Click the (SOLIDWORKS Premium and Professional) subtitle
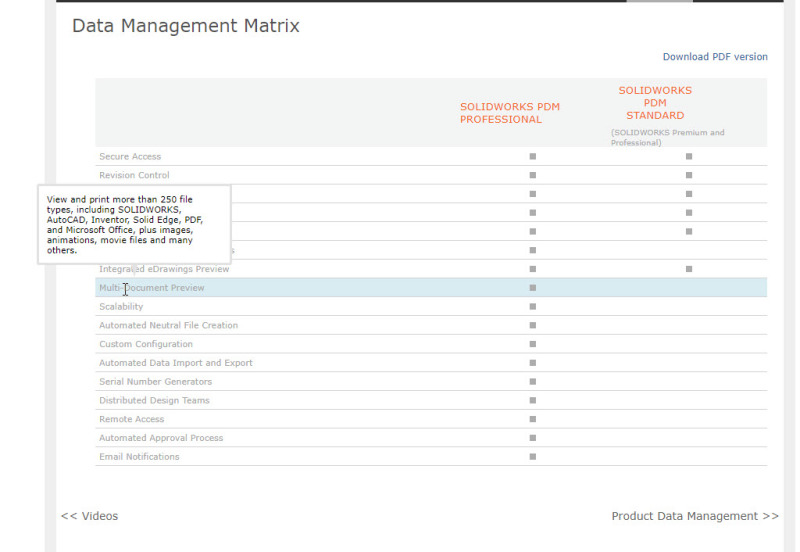 [x=667, y=137]
